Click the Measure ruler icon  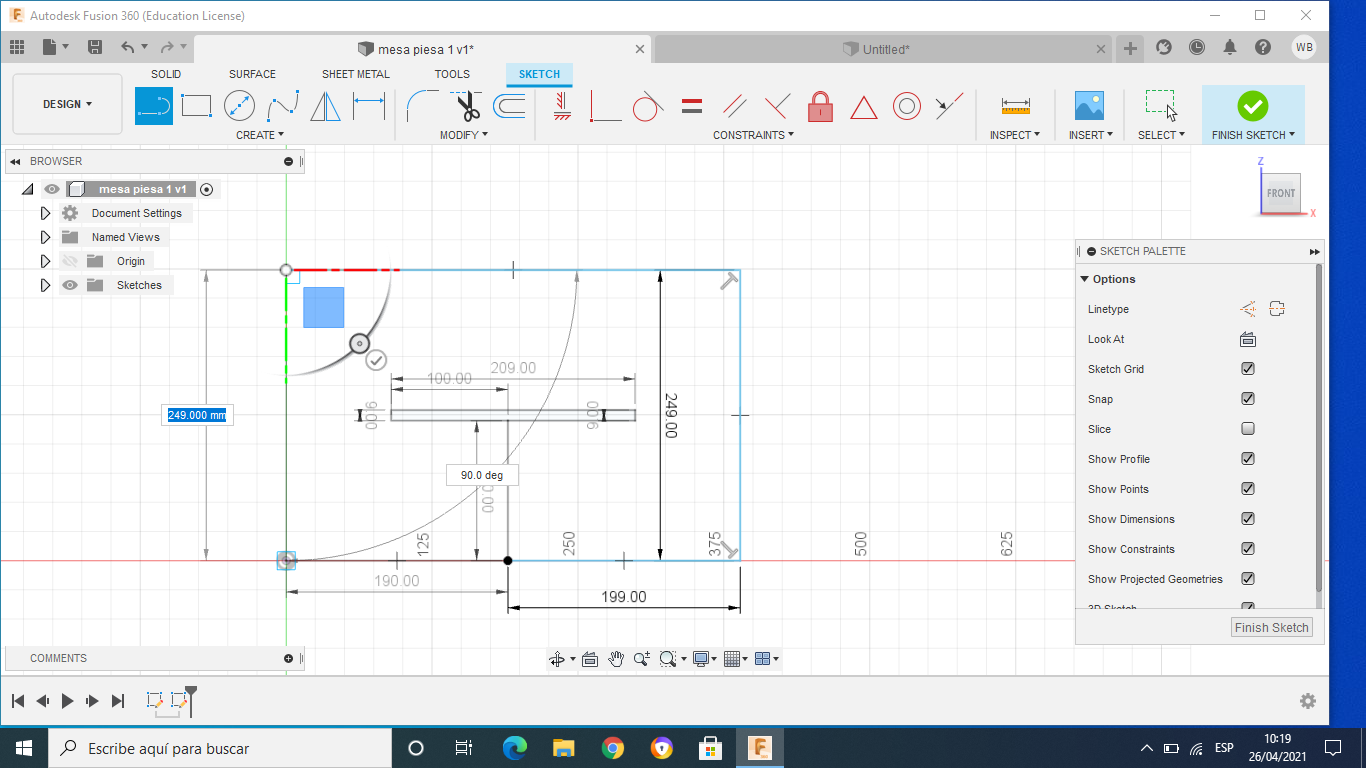coord(1015,106)
